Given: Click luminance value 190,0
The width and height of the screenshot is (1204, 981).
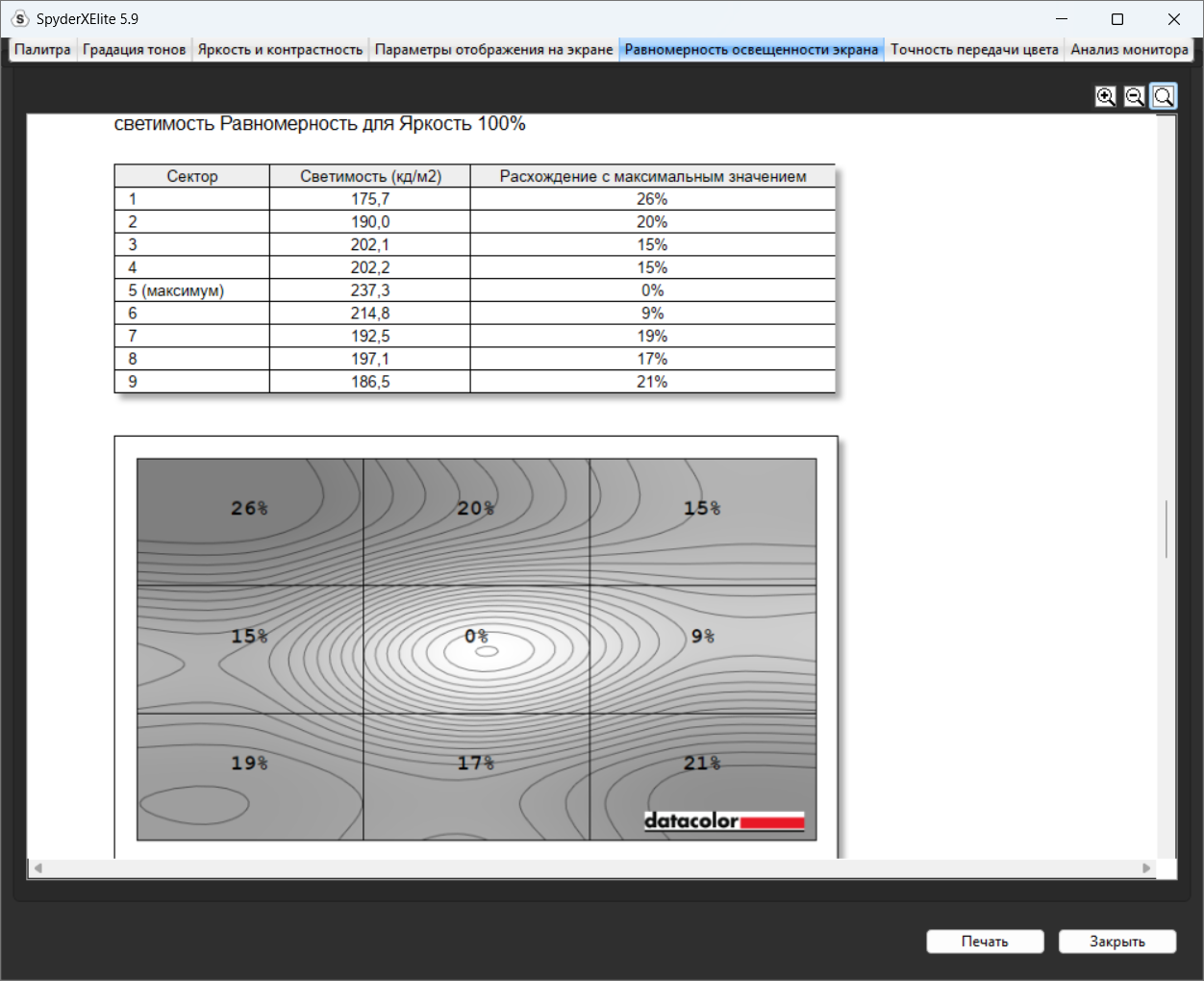Looking at the screenshot, I should (x=370, y=222).
